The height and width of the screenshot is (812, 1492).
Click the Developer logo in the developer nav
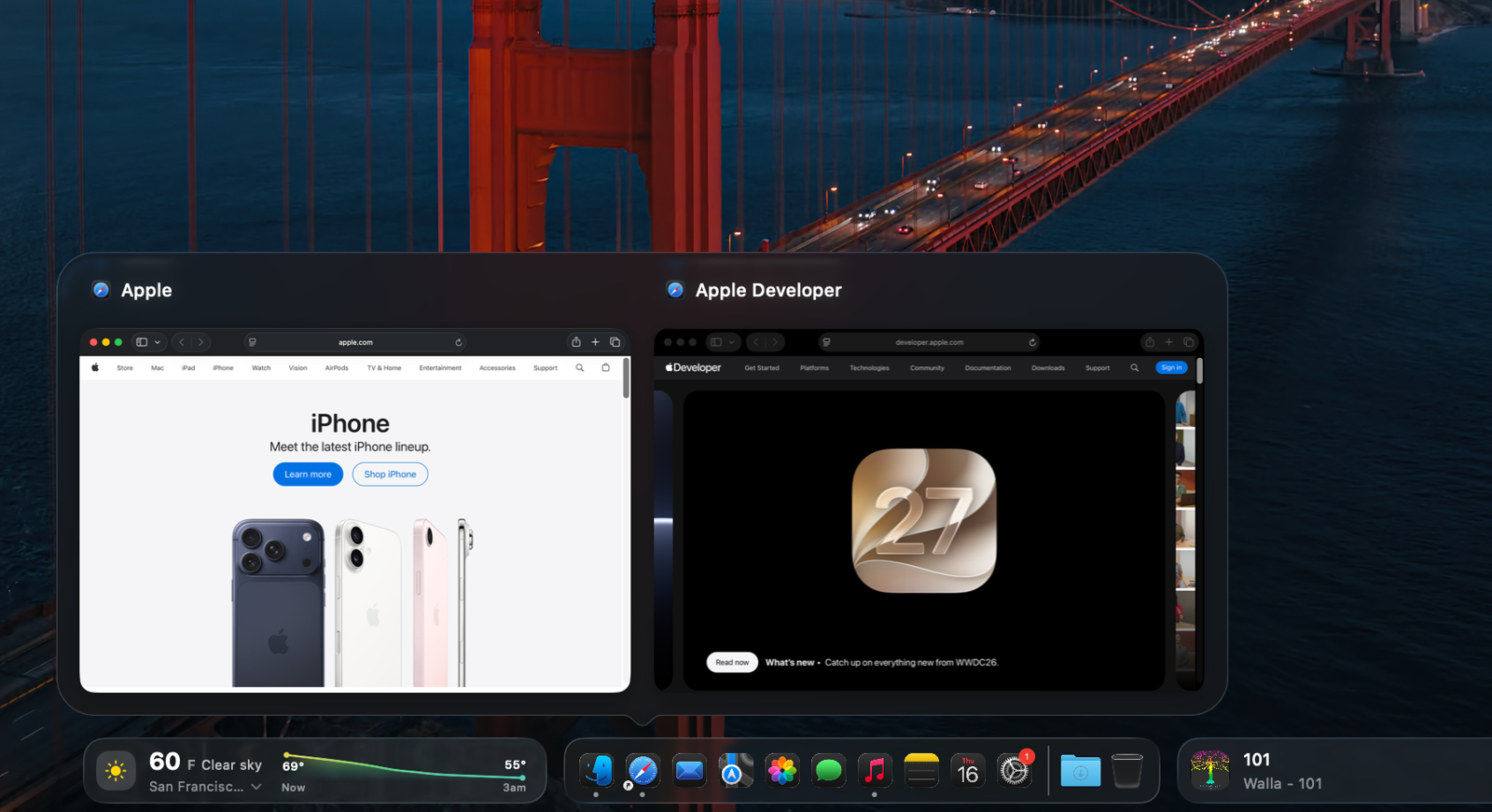click(x=693, y=367)
